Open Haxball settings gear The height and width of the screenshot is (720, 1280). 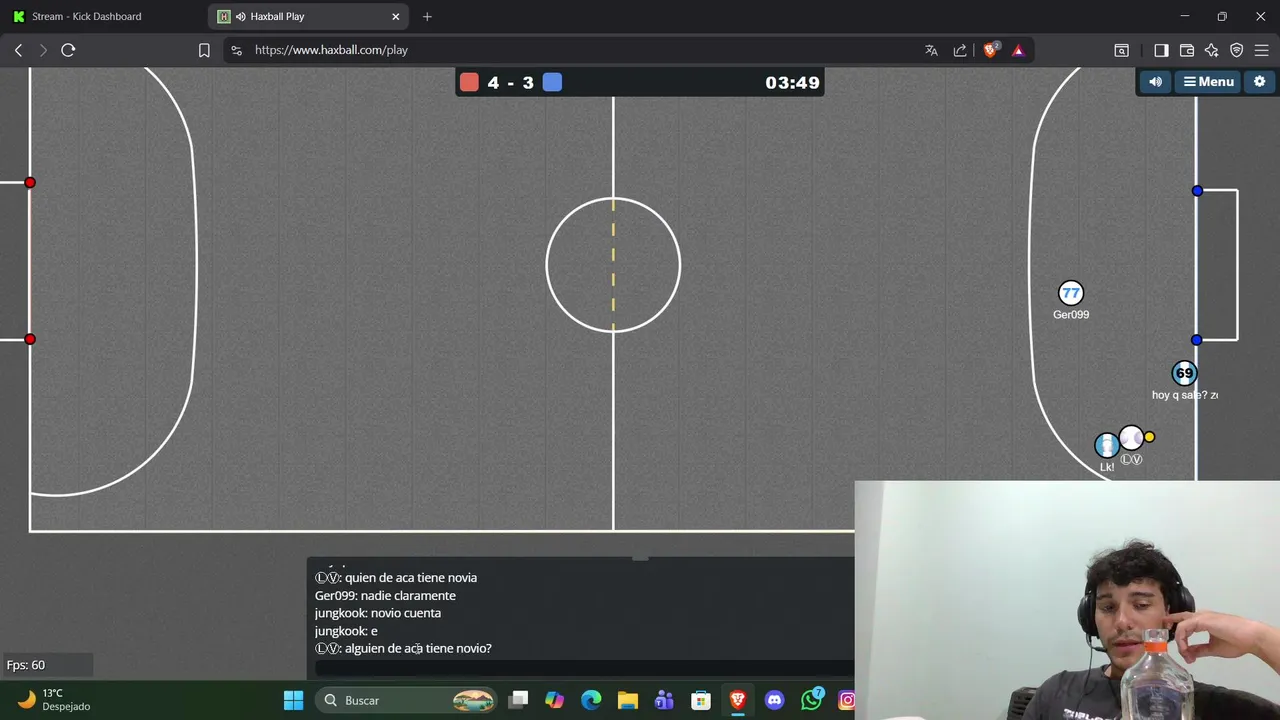[x=1259, y=82]
